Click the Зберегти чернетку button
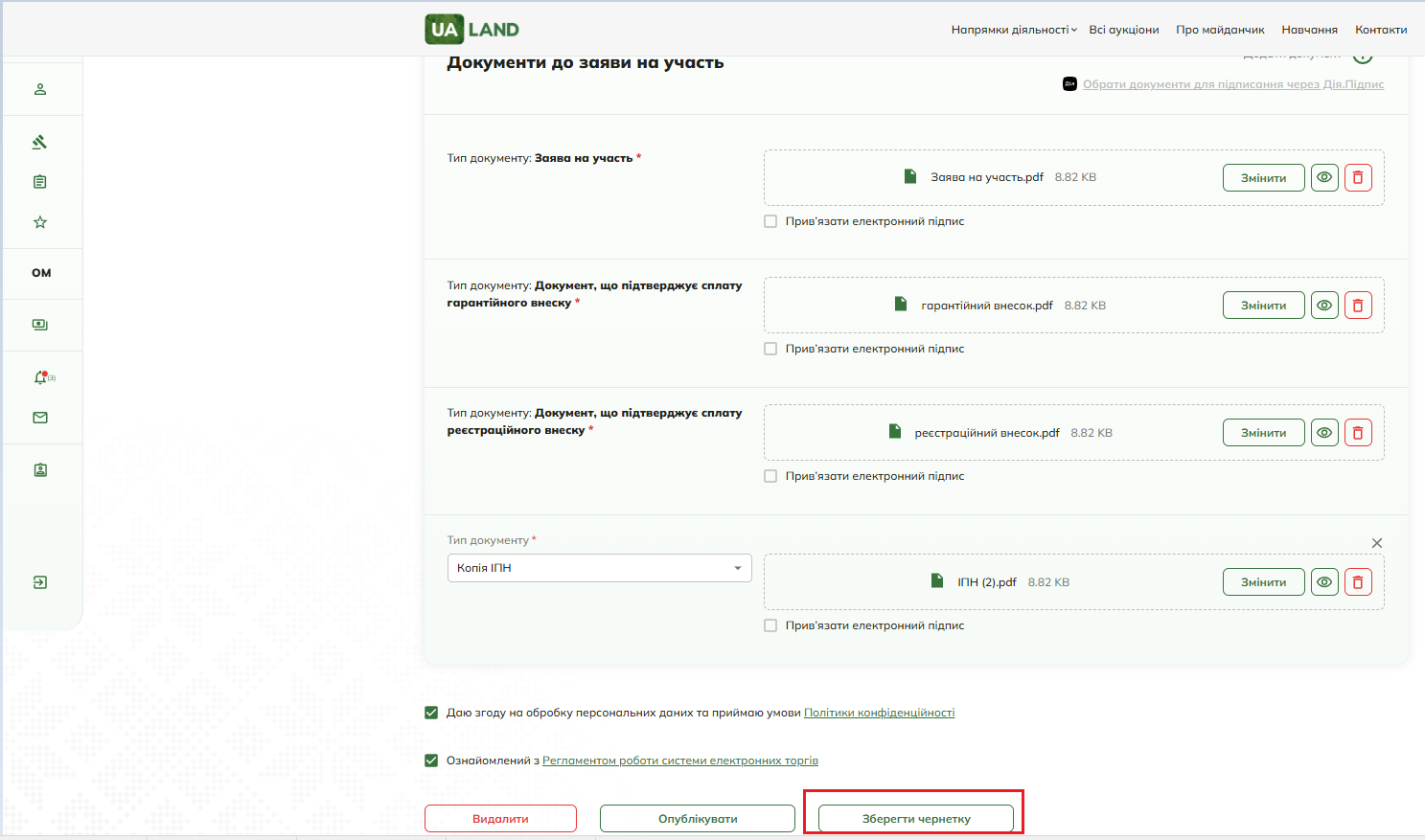This screenshot has width=1425, height=840. point(916,819)
